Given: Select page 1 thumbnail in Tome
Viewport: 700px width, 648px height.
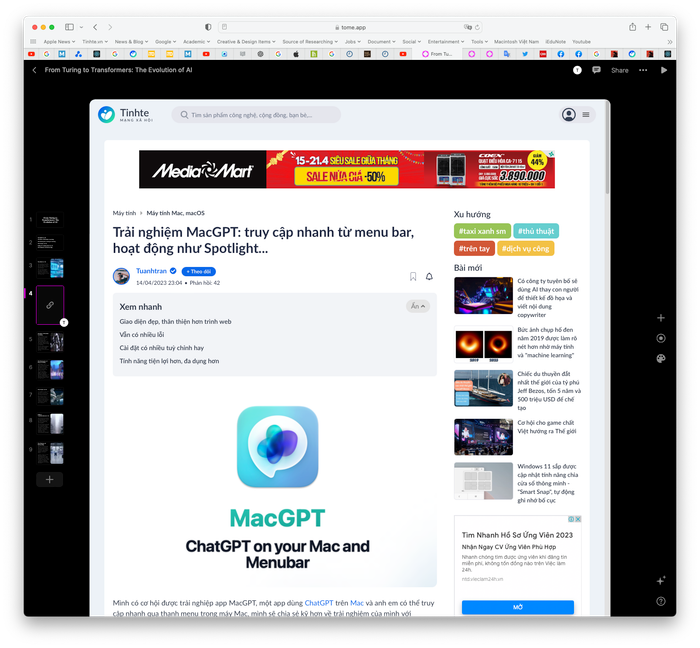Looking at the screenshot, I should [50, 220].
